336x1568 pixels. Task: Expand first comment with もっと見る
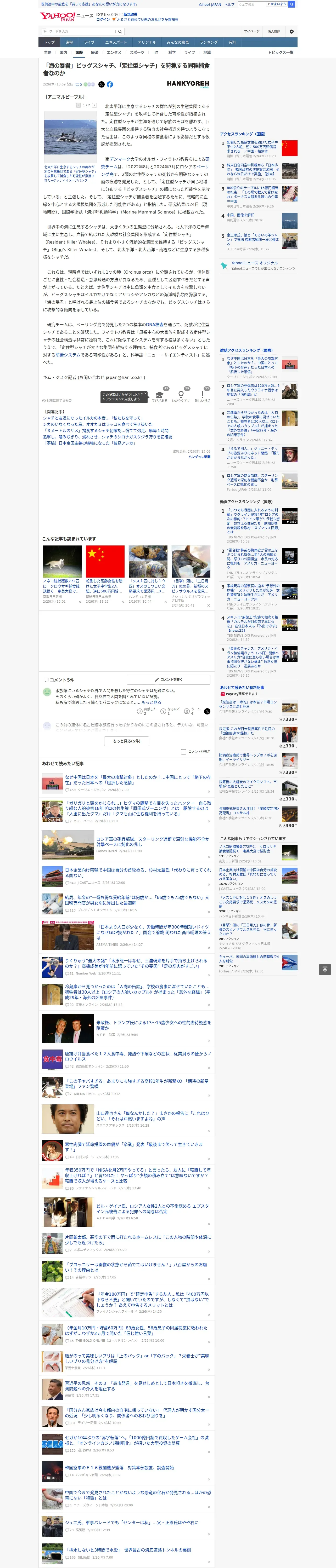pyautogui.click(x=152, y=702)
